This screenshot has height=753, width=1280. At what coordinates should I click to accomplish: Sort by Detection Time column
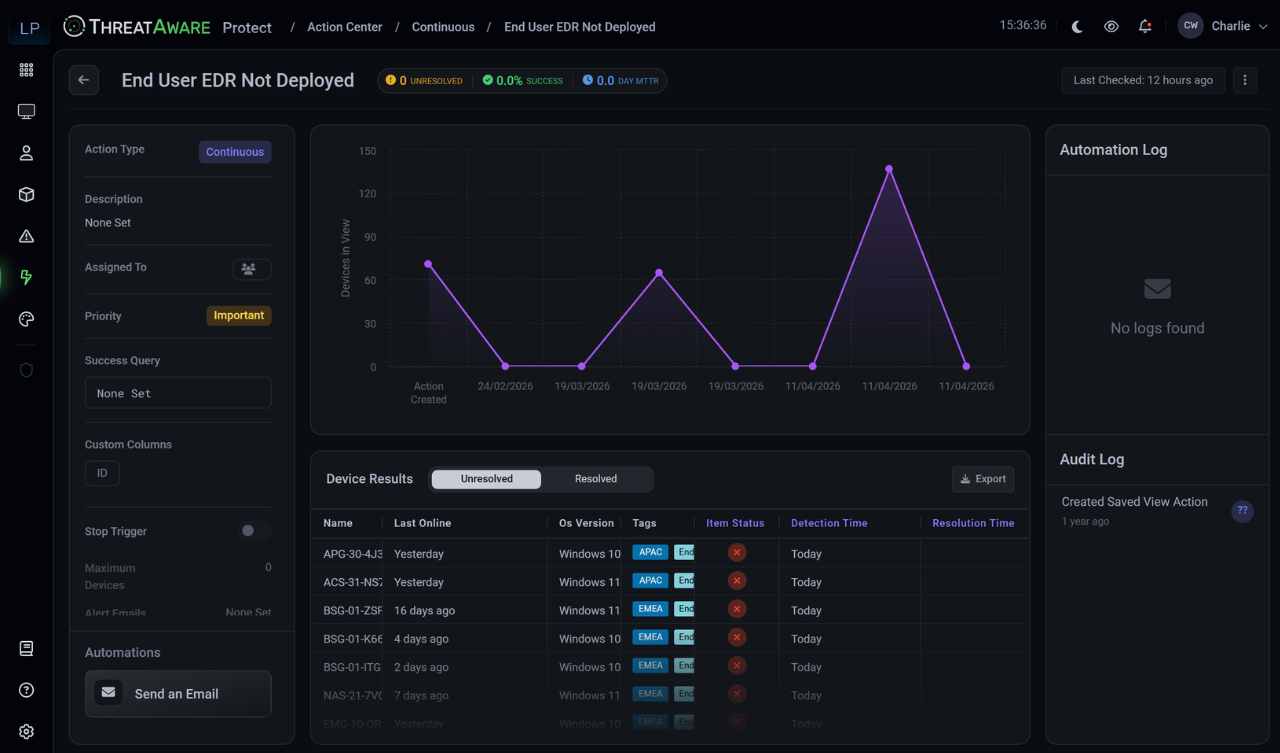point(829,523)
